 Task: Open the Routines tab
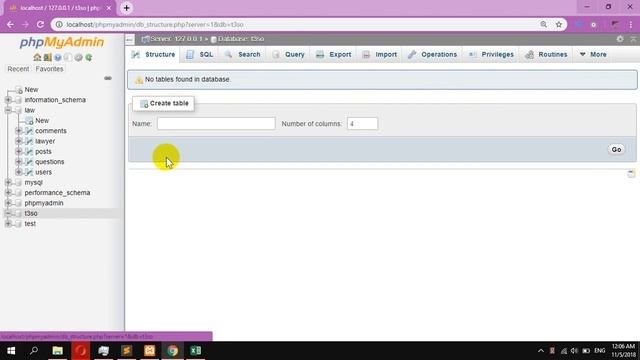547,54
